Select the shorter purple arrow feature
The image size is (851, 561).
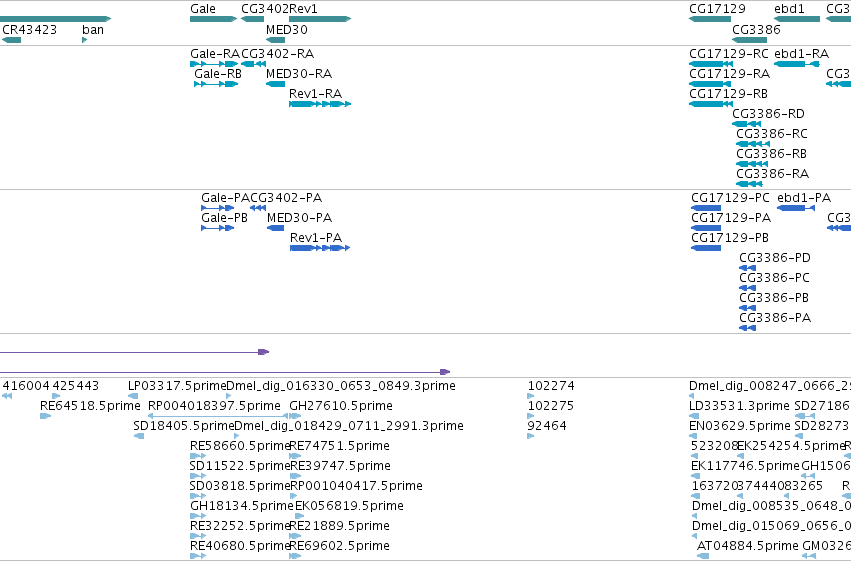pos(135,352)
